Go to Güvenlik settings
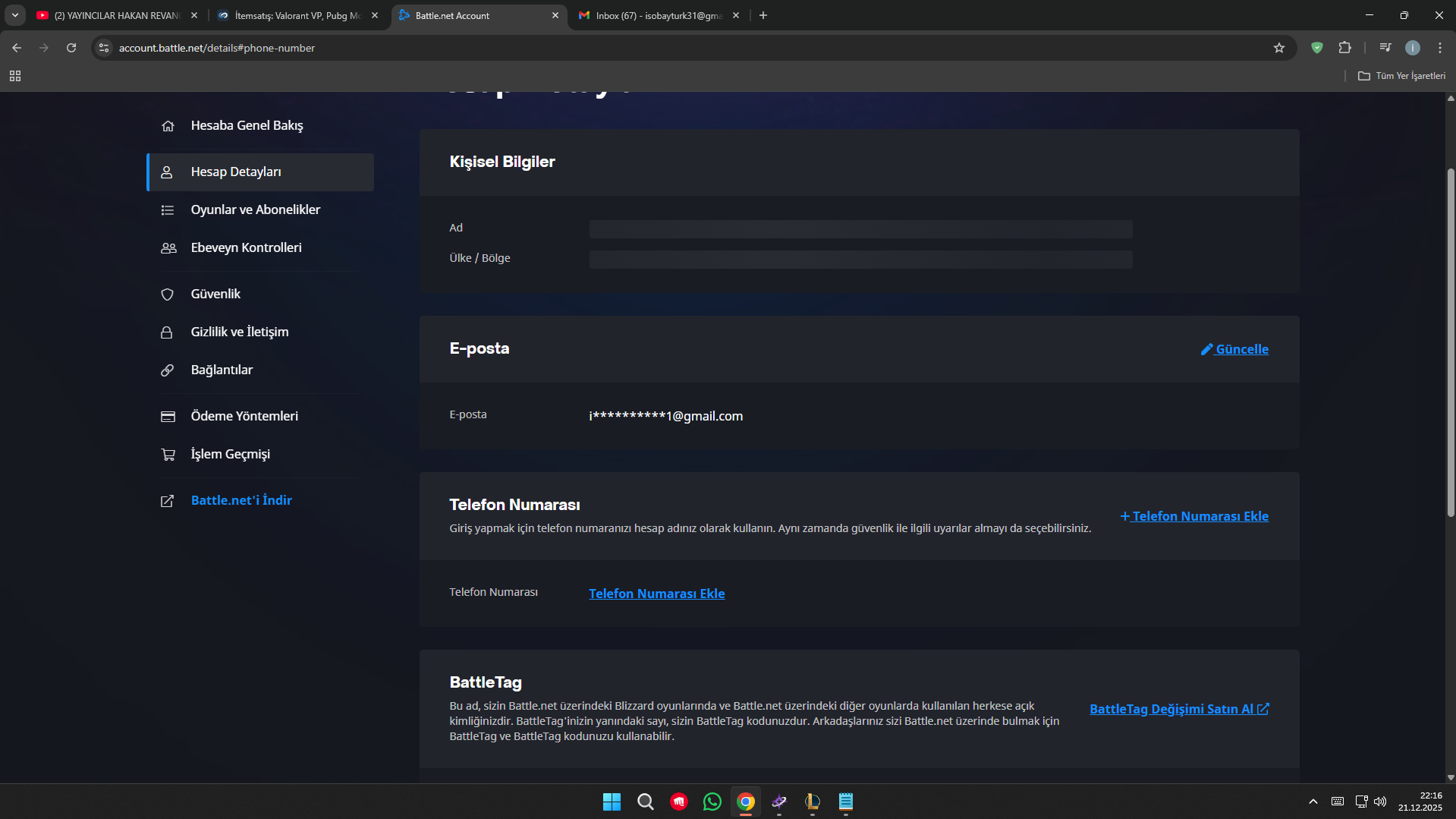 (215, 295)
